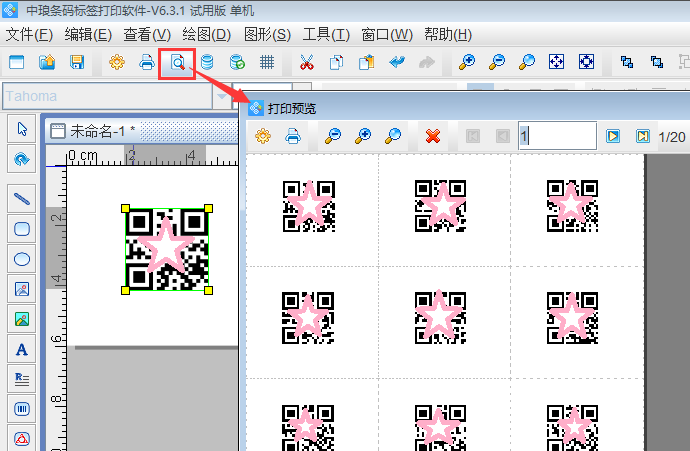Click the first QR label in preview
Screen dimensions: 690x451
coord(308,206)
